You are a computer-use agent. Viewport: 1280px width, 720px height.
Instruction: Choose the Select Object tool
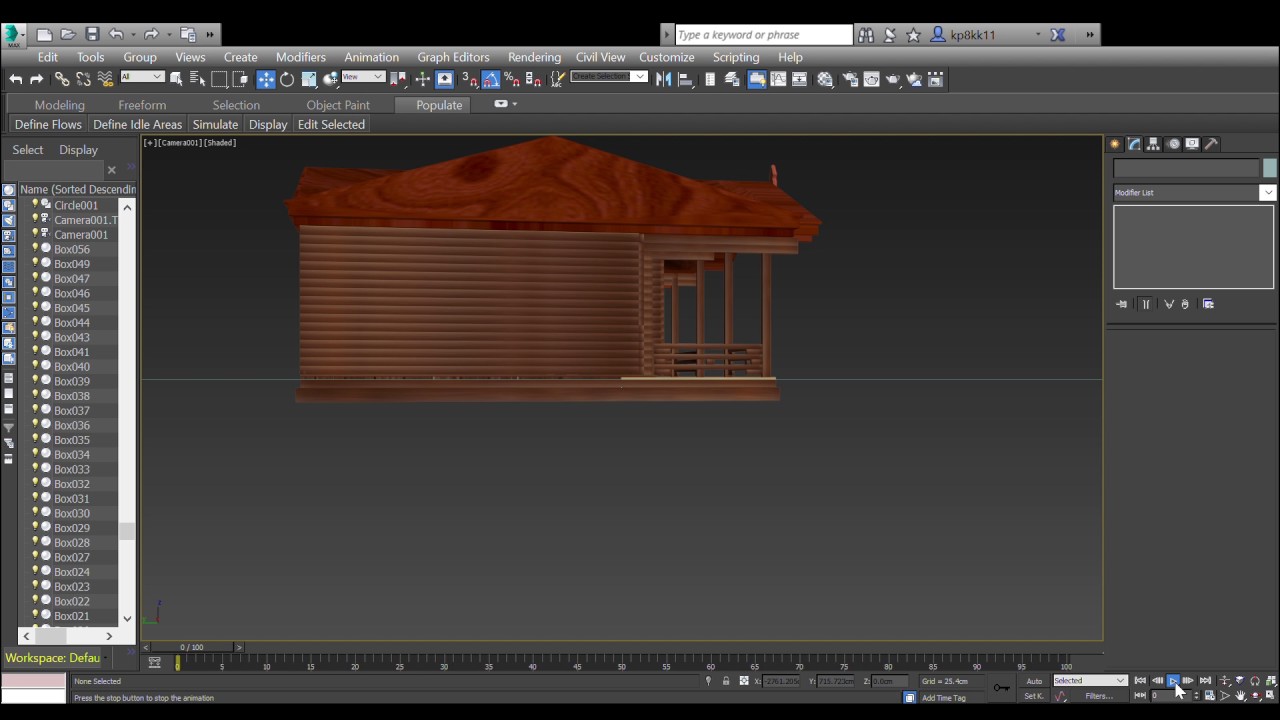pos(177,79)
